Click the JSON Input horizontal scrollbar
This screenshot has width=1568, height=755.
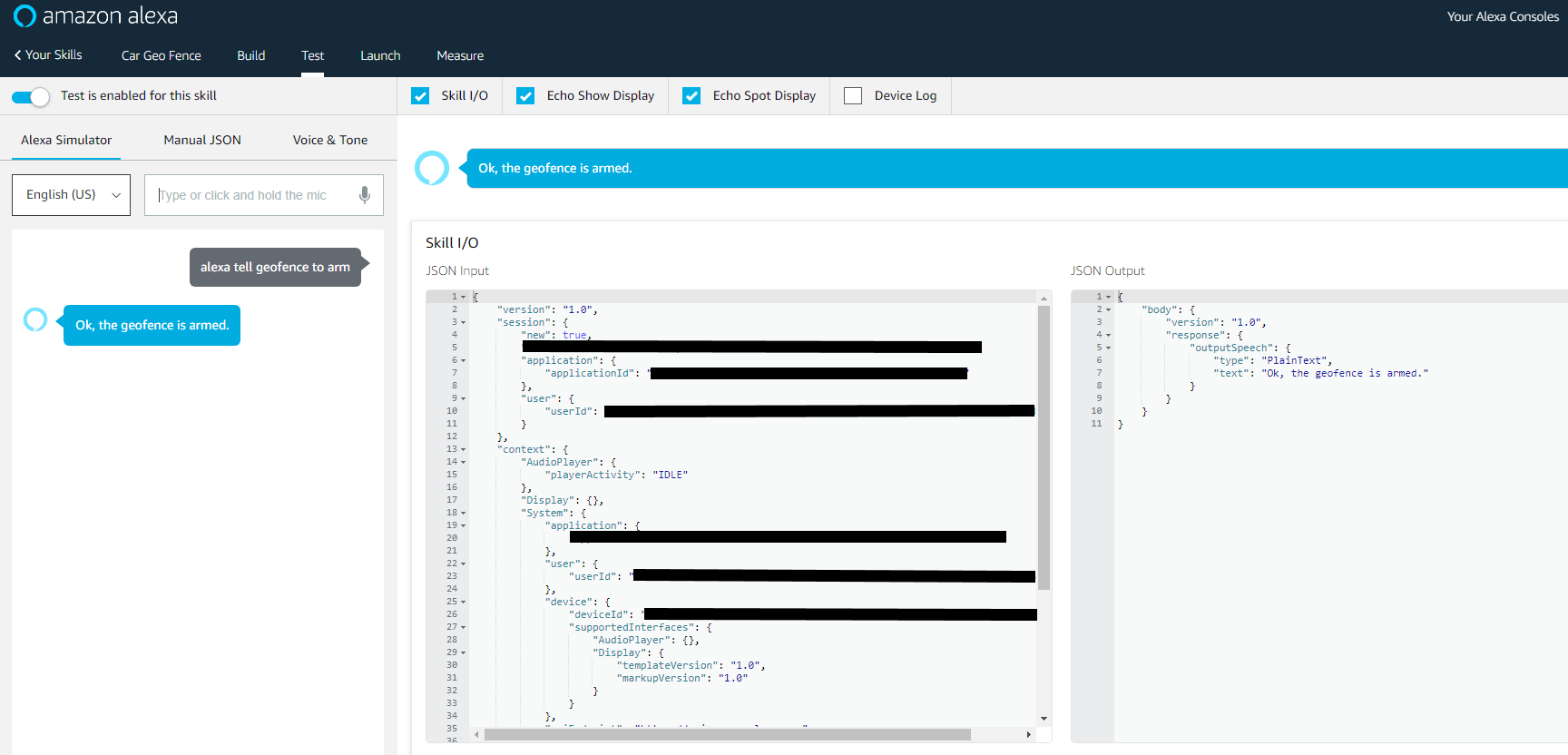click(x=728, y=734)
